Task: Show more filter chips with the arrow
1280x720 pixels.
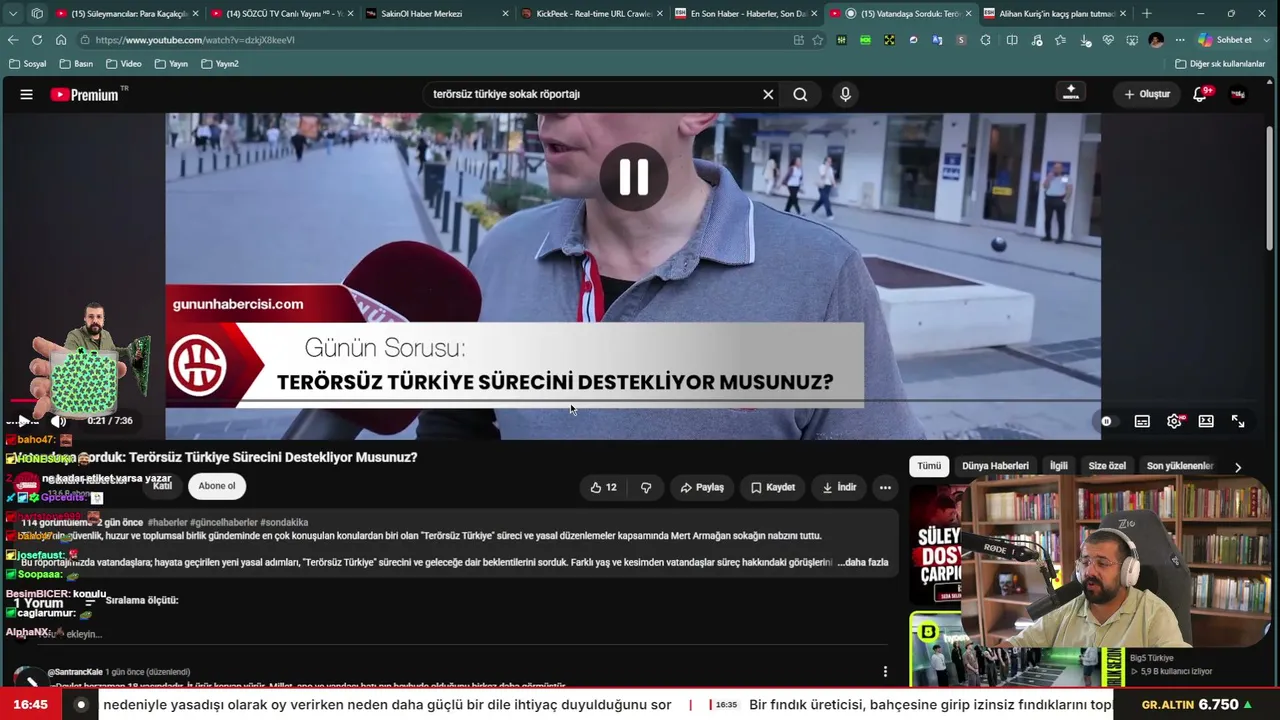Action: 1238,467
